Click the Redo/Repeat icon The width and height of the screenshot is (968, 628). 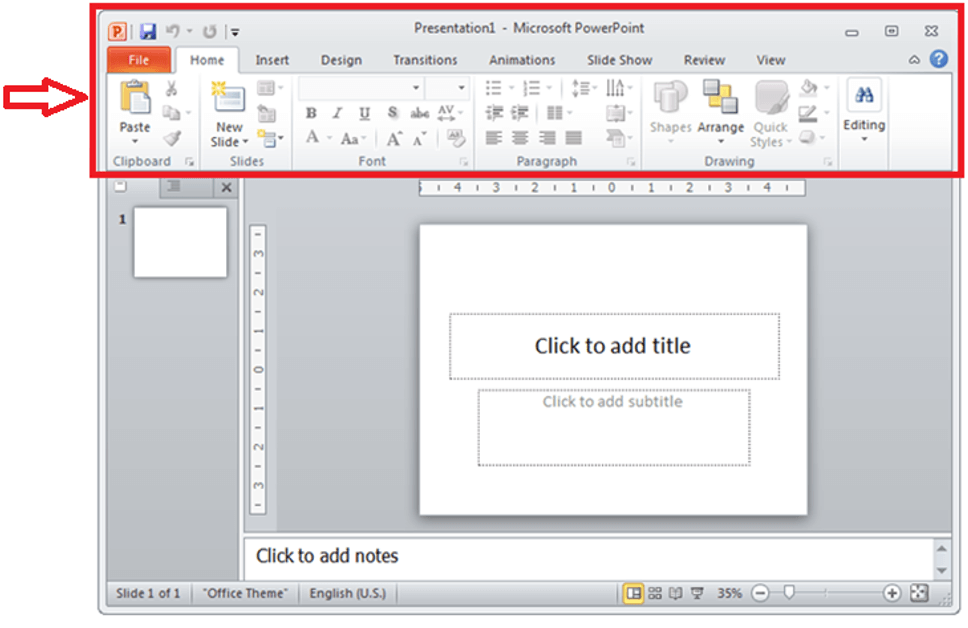(210, 31)
